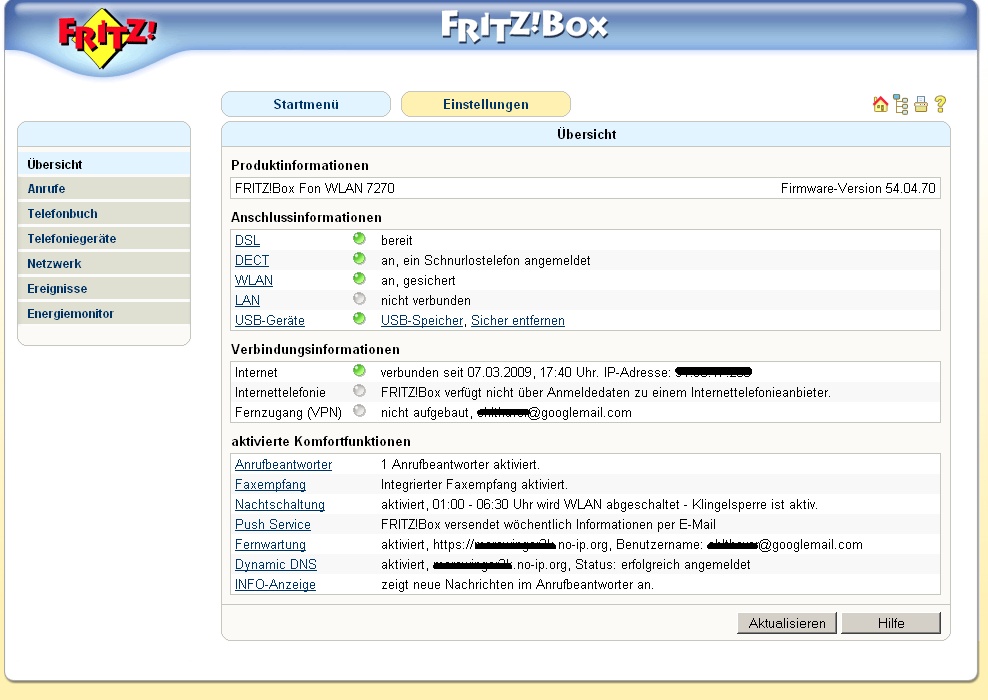Screen dimensions: 988x700
Task: Open the Anrufbeantworter link
Action: click(284, 464)
